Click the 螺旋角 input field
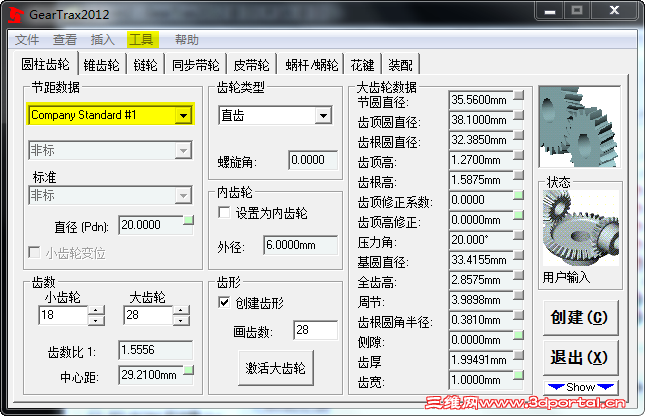 point(313,160)
